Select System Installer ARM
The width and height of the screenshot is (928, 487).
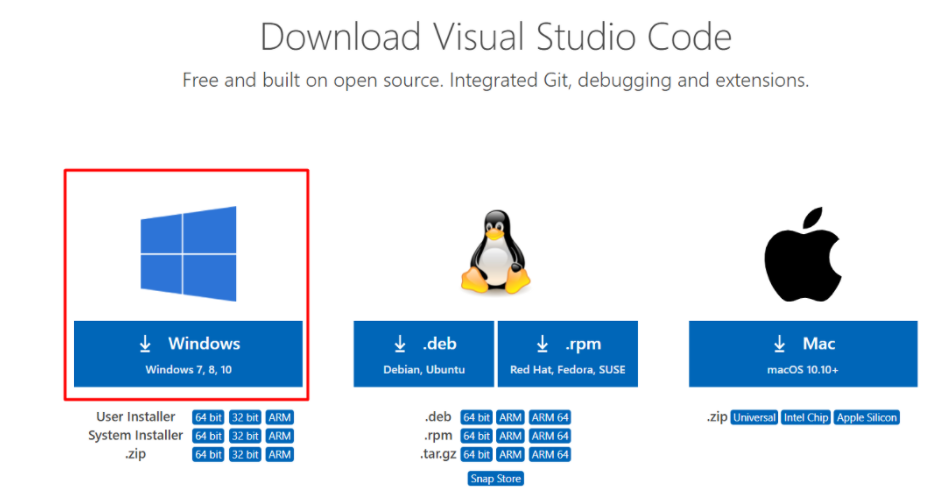tap(279, 436)
